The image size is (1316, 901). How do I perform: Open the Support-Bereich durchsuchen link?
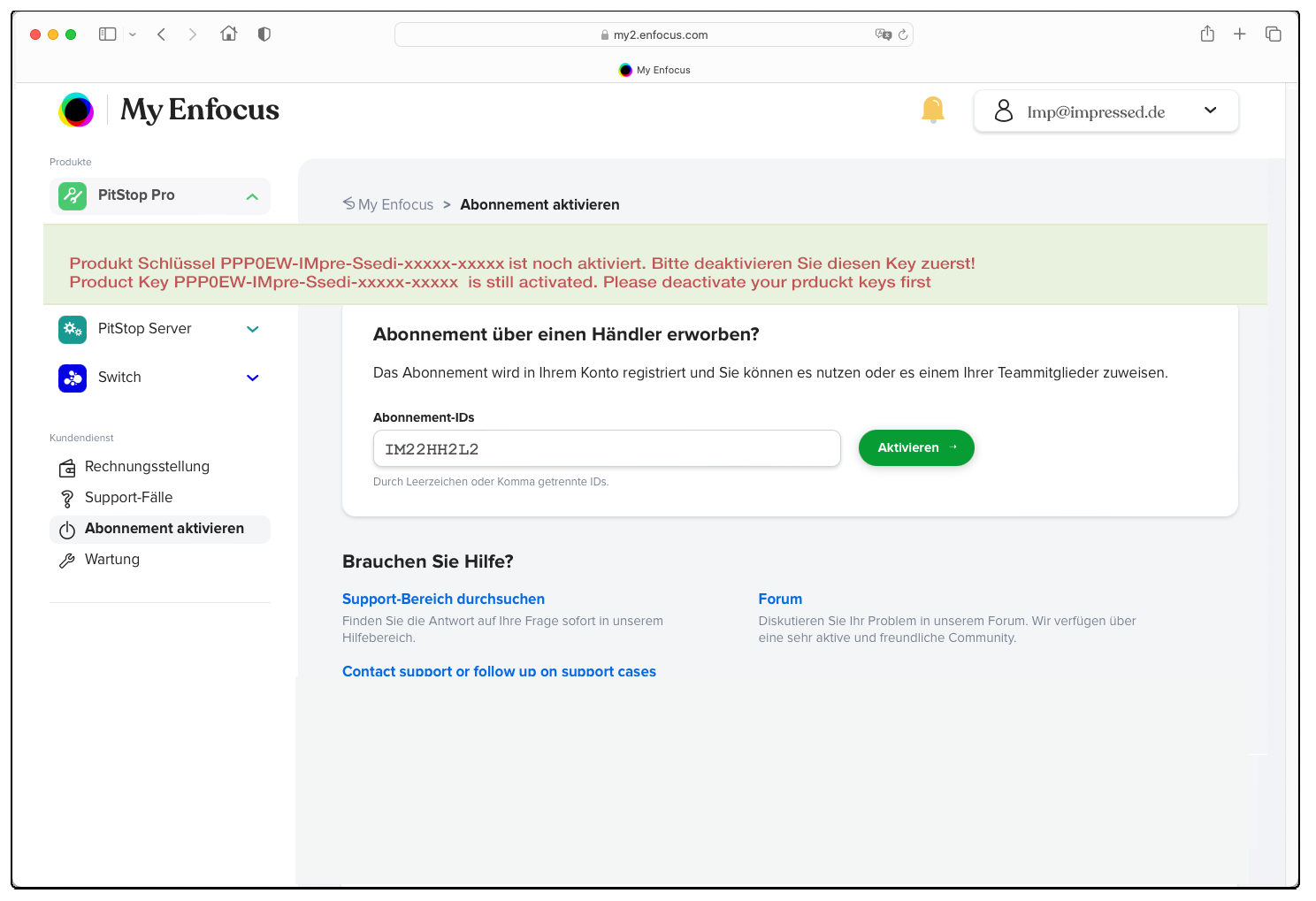click(443, 599)
